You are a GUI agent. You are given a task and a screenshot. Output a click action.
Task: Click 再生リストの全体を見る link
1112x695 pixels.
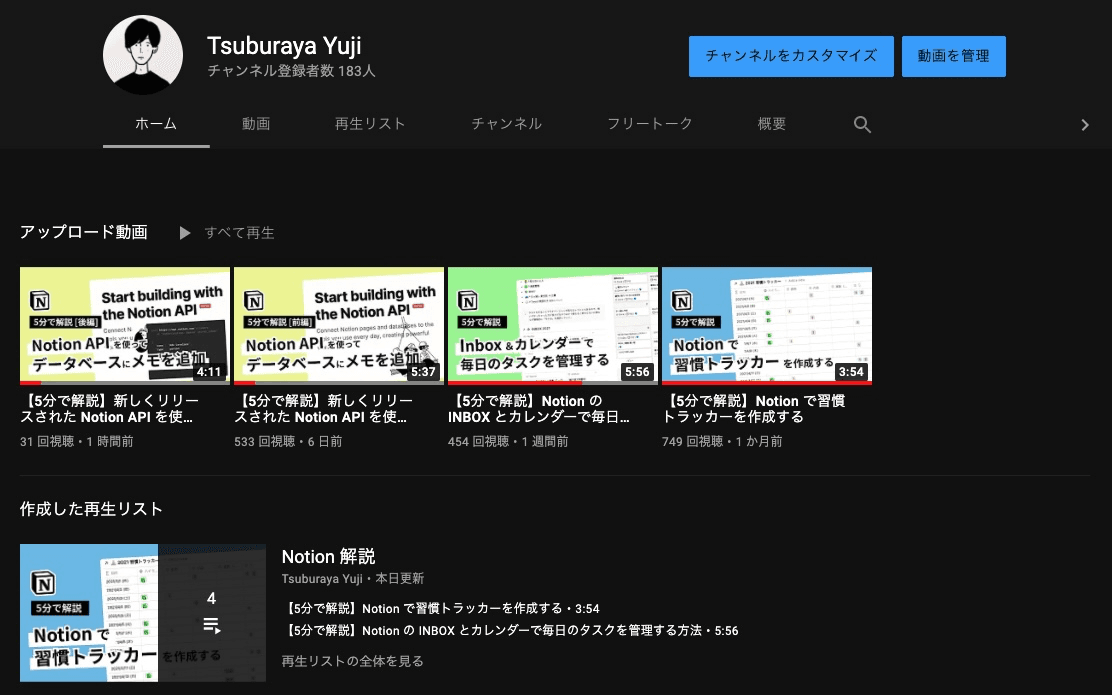352,661
